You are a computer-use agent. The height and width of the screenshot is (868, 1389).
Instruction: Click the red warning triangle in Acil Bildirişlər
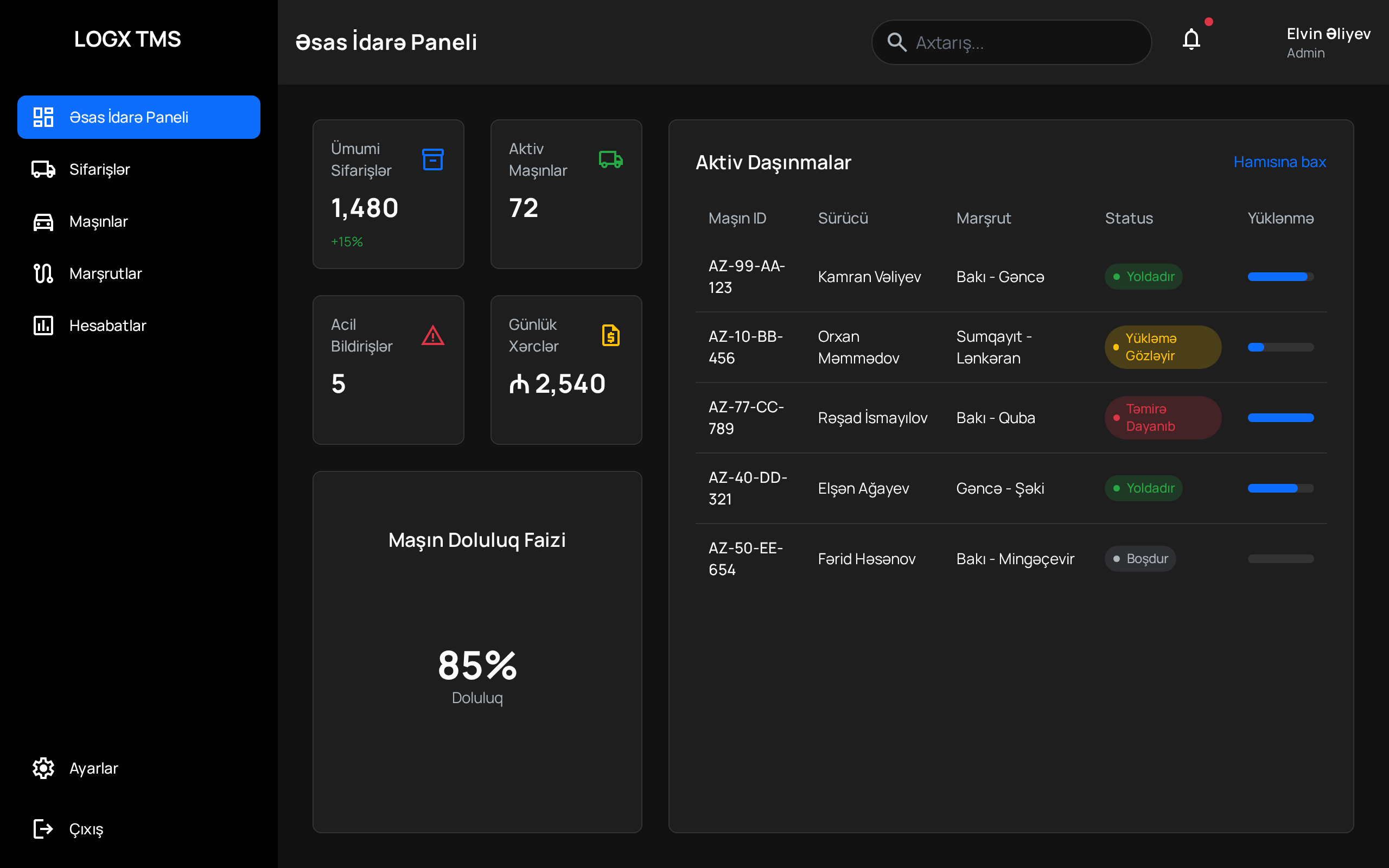433,335
